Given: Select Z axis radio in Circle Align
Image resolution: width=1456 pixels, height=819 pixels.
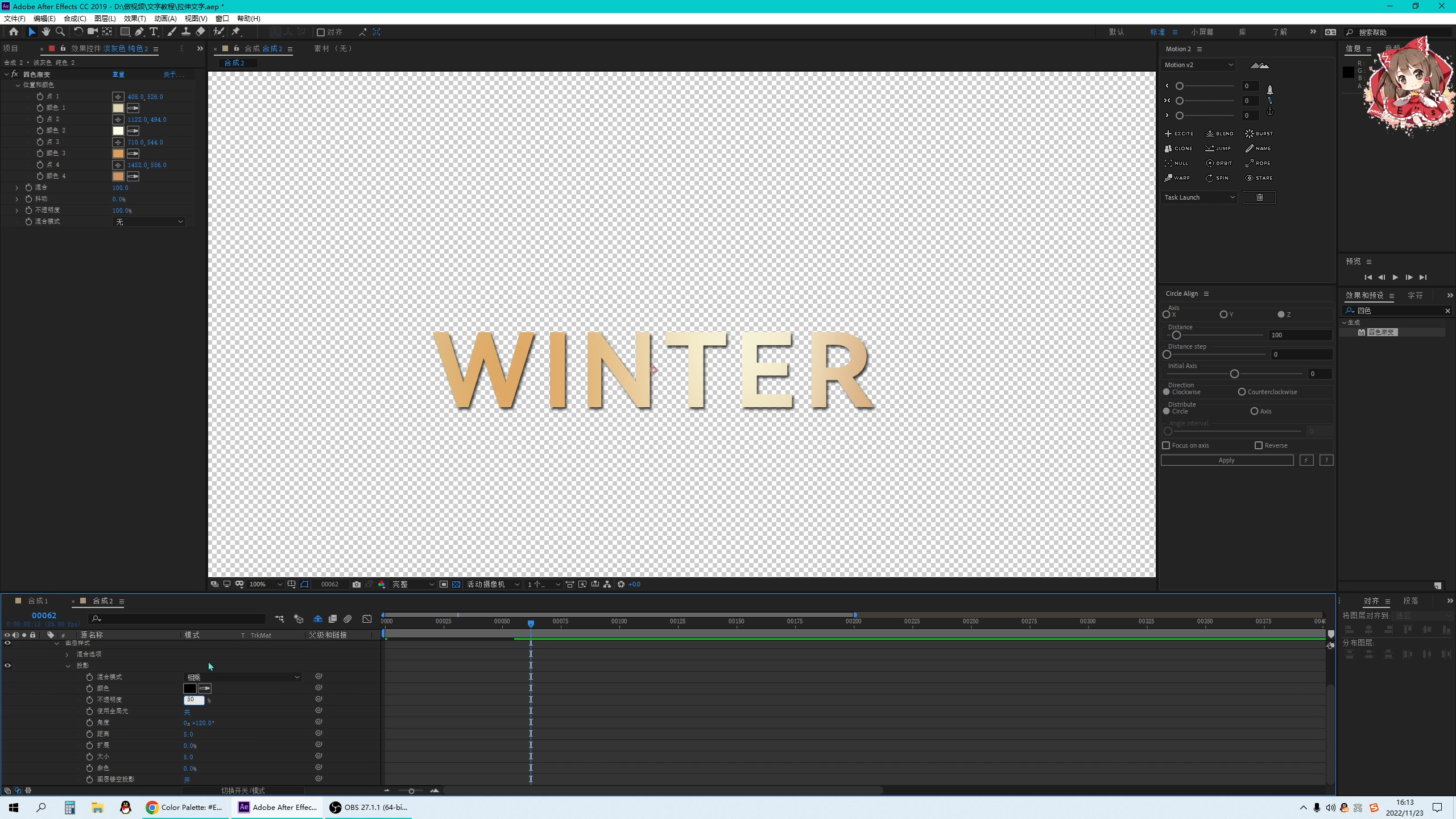Looking at the screenshot, I should pos(1281,315).
